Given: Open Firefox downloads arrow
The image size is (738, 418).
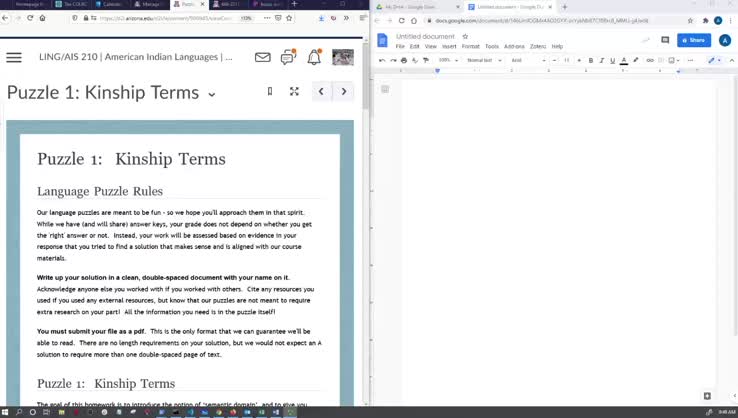Looking at the screenshot, I should click(321, 18).
